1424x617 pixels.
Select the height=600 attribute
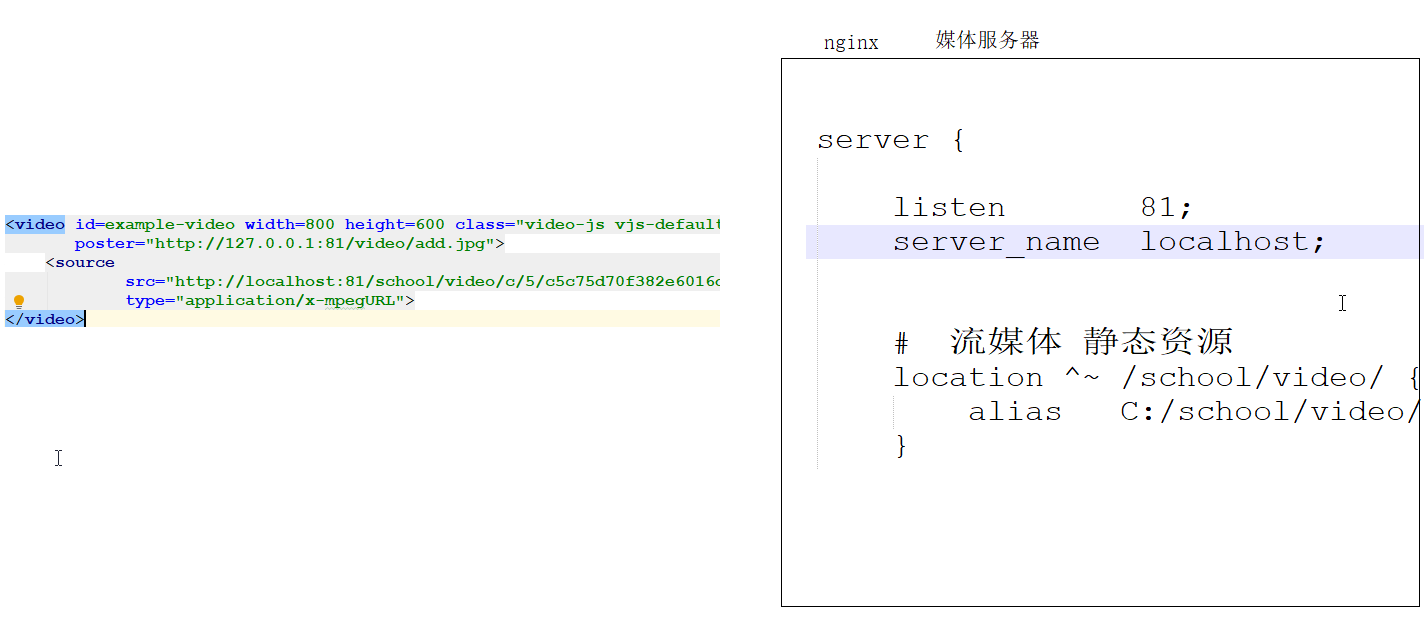pos(395,224)
